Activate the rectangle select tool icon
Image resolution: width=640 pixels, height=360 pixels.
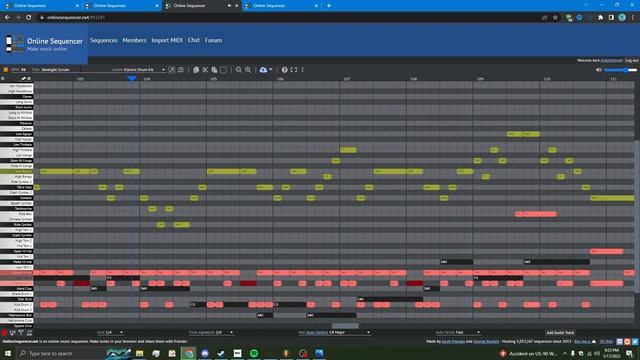pos(223,70)
